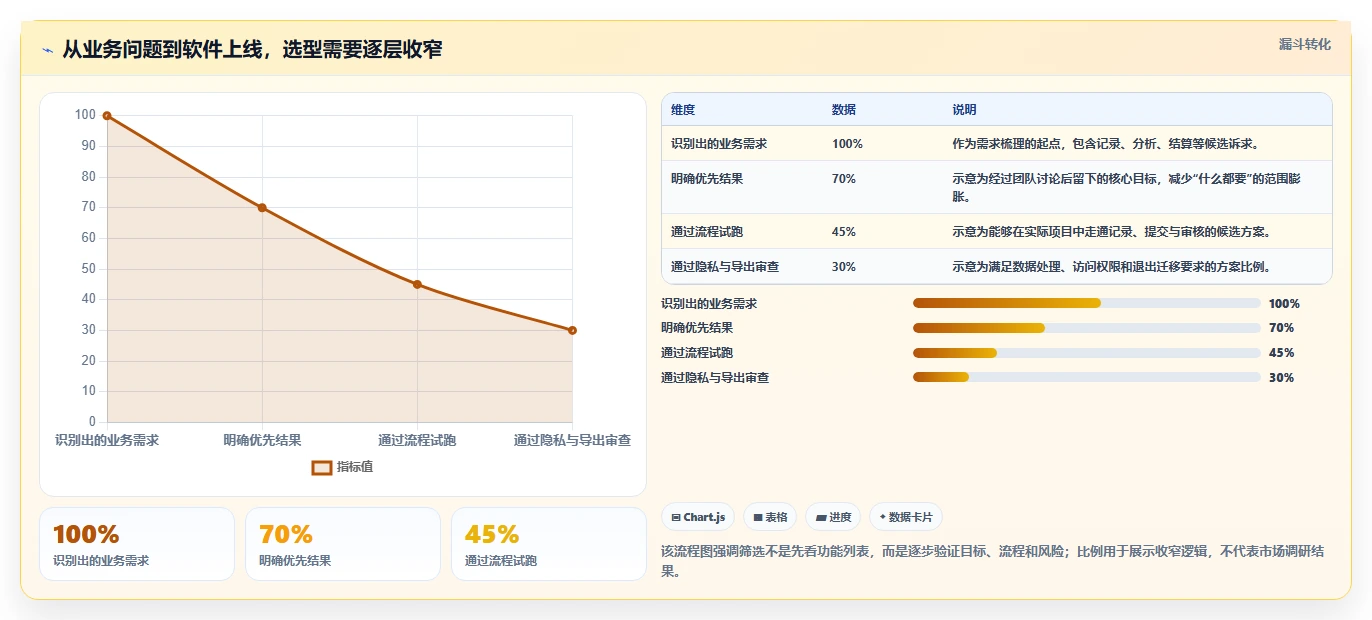Click the x-axis label 通过流程试跑
This screenshot has width=1372, height=620.
tap(417, 440)
